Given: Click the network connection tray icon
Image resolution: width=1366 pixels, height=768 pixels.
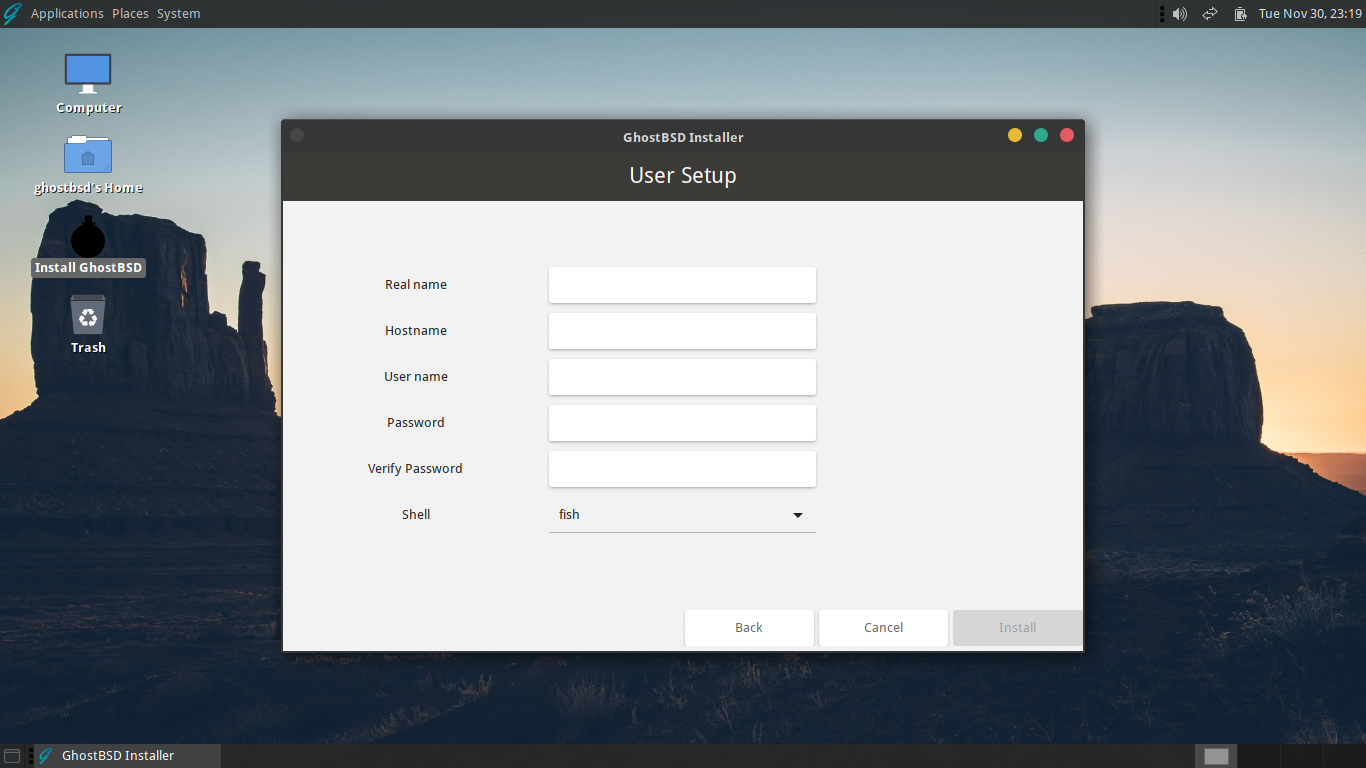Looking at the screenshot, I should coord(1210,14).
